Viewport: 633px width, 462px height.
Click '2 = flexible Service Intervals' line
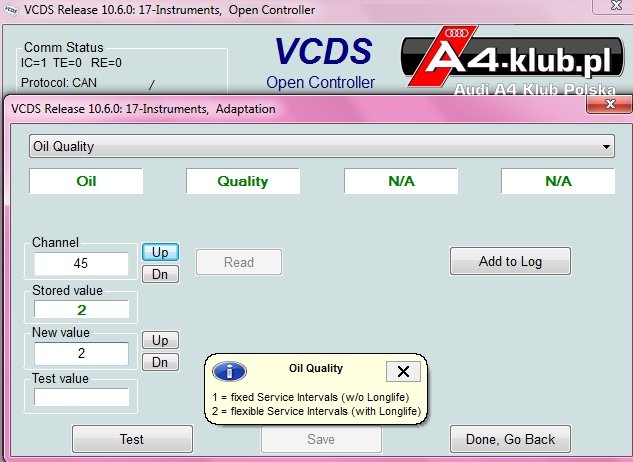(x=316, y=411)
